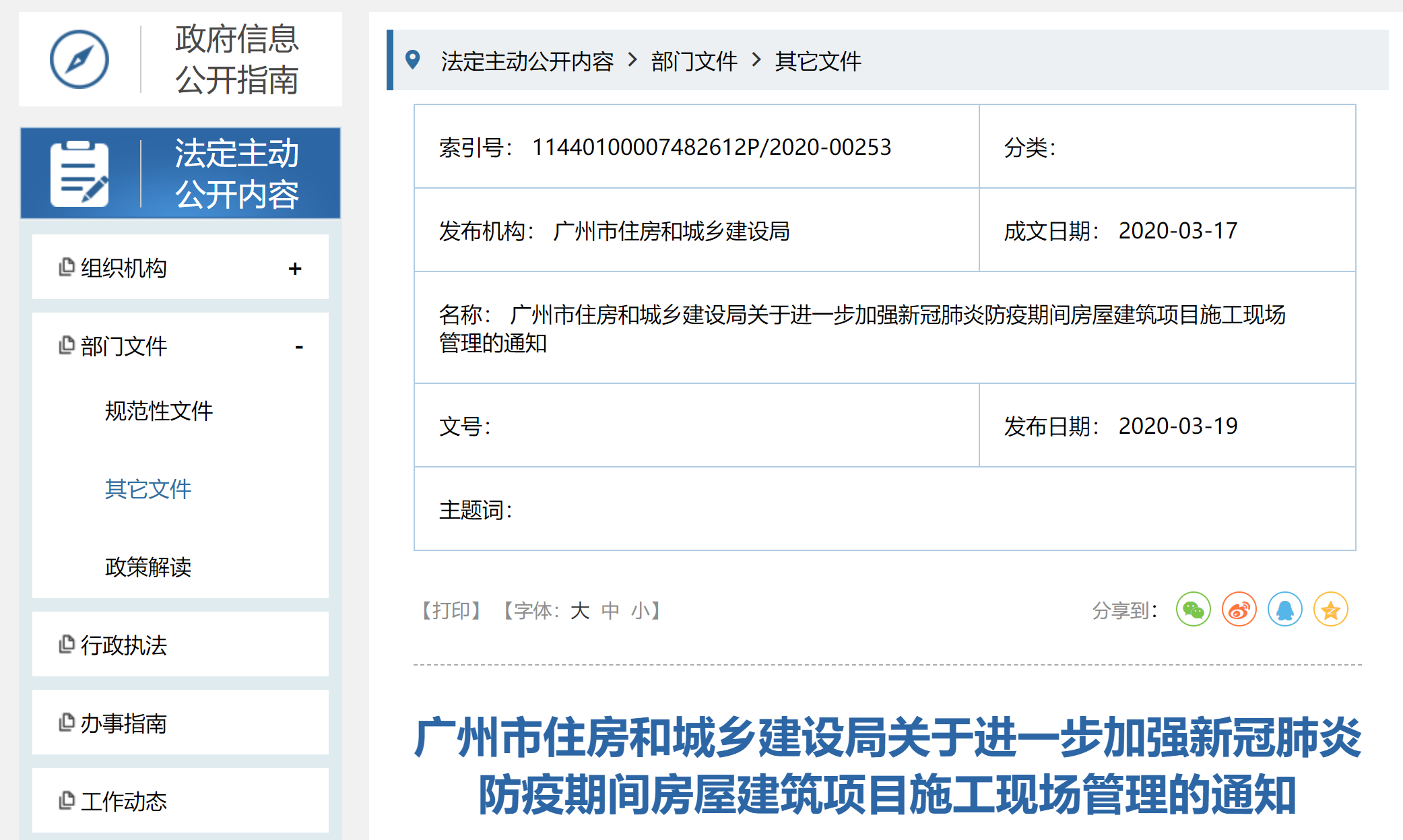Collapse 部门文件 with the minus sign
This screenshot has width=1403, height=840.
[x=298, y=347]
